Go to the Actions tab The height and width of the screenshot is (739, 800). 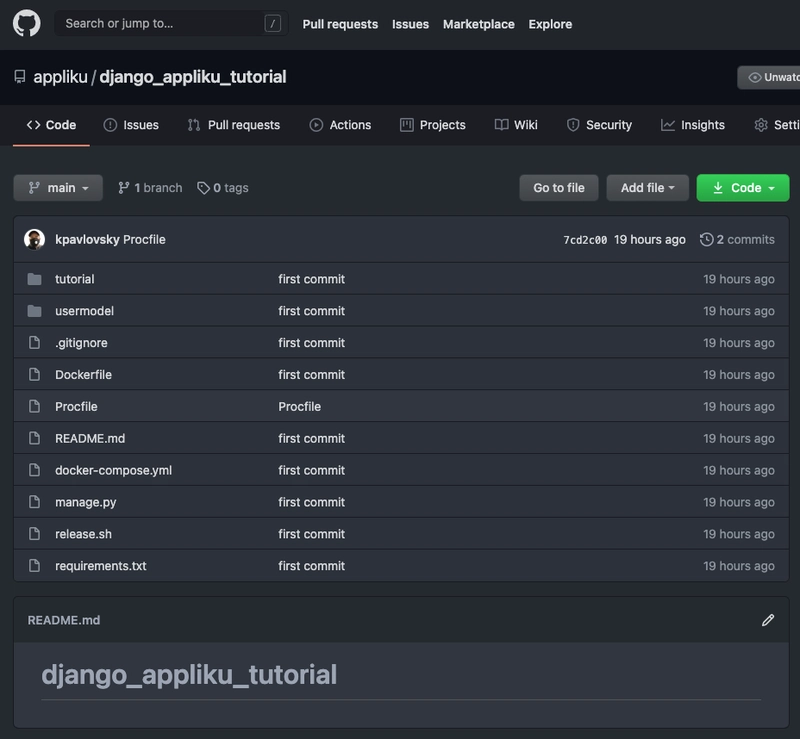340,125
